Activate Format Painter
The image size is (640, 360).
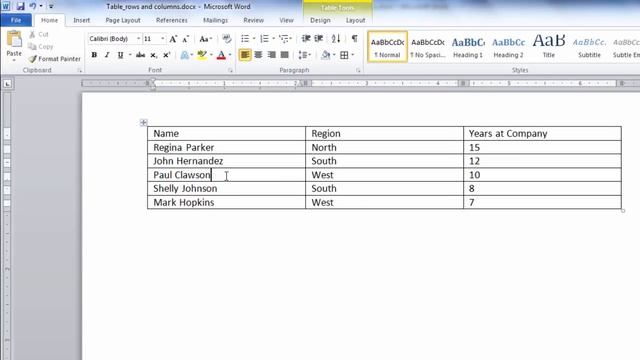tap(55, 59)
